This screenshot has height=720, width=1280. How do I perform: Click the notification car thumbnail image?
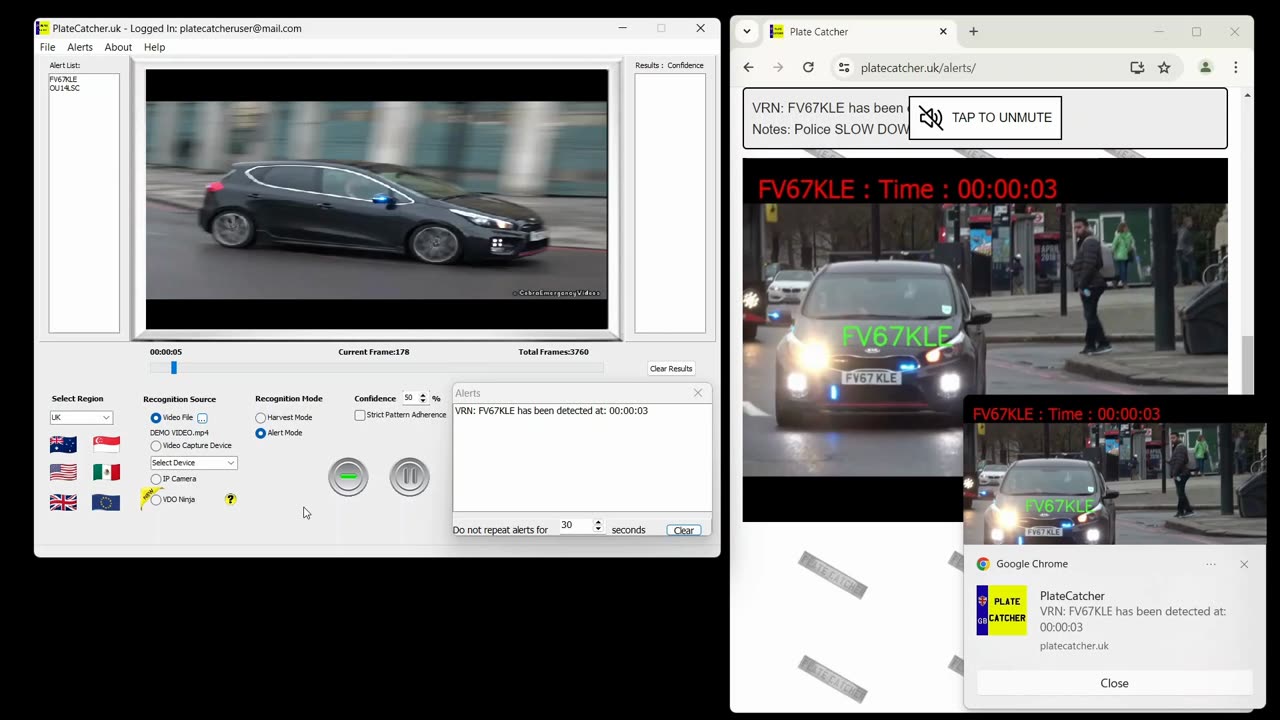(x=1114, y=470)
